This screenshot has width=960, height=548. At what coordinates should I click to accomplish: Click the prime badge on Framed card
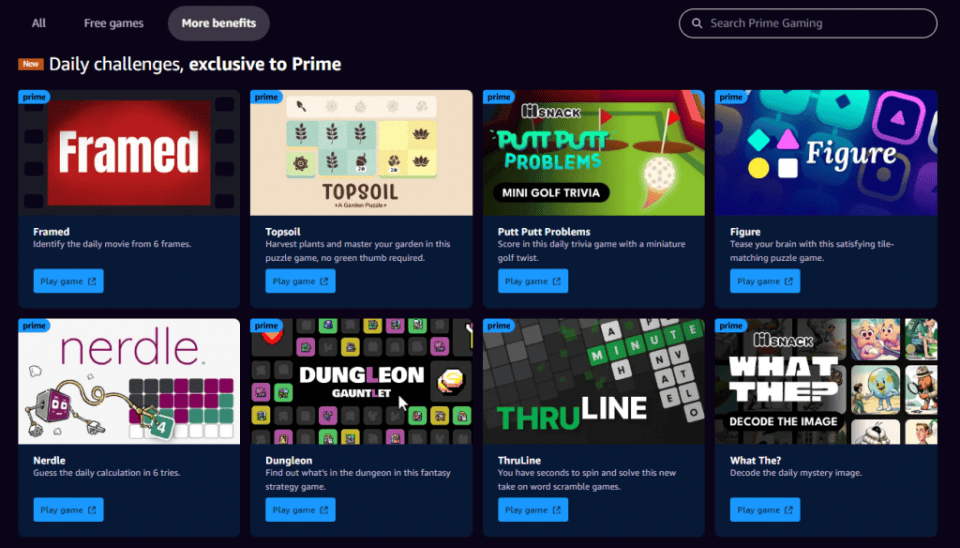[x=34, y=97]
